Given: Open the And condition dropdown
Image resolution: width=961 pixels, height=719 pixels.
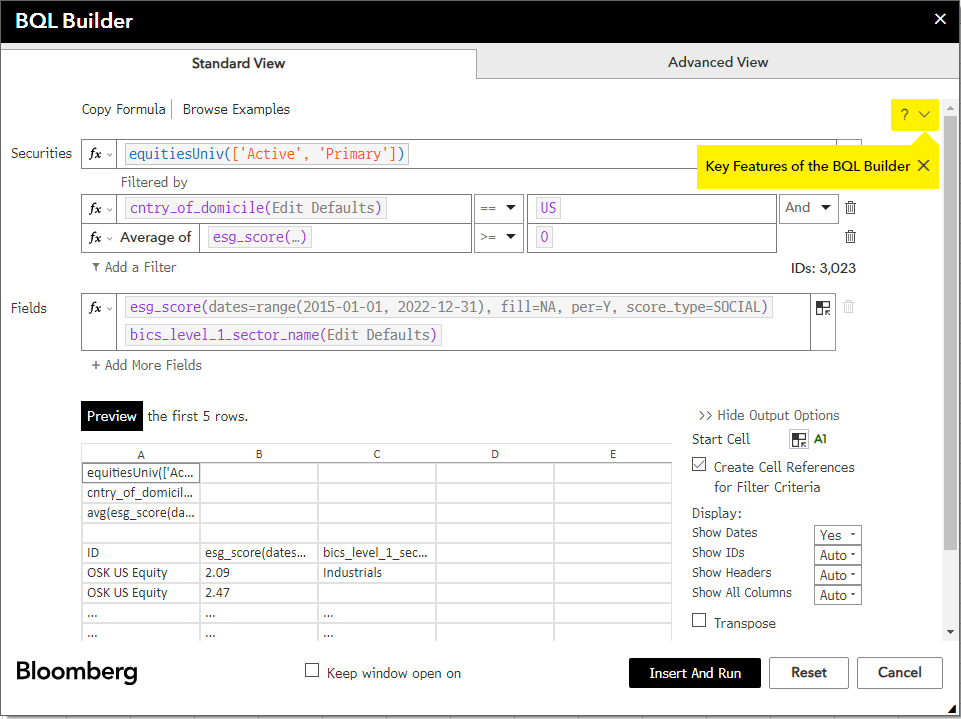Looking at the screenshot, I should (x=808, y=208).
